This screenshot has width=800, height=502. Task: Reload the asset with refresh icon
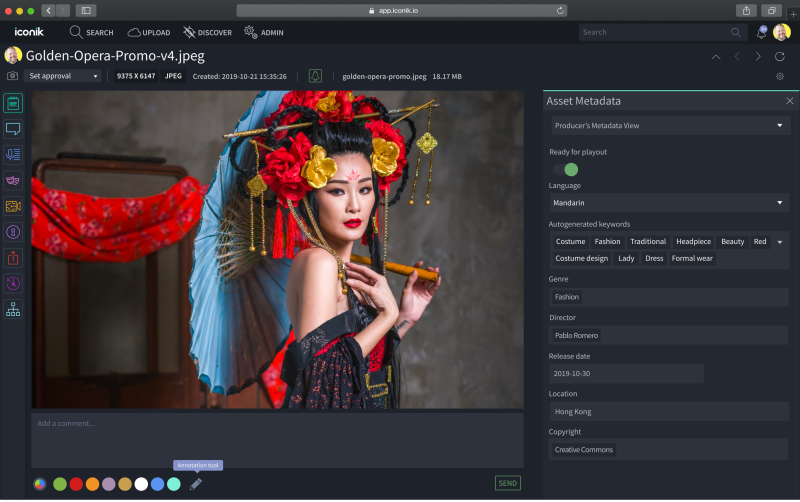(780, 57)
